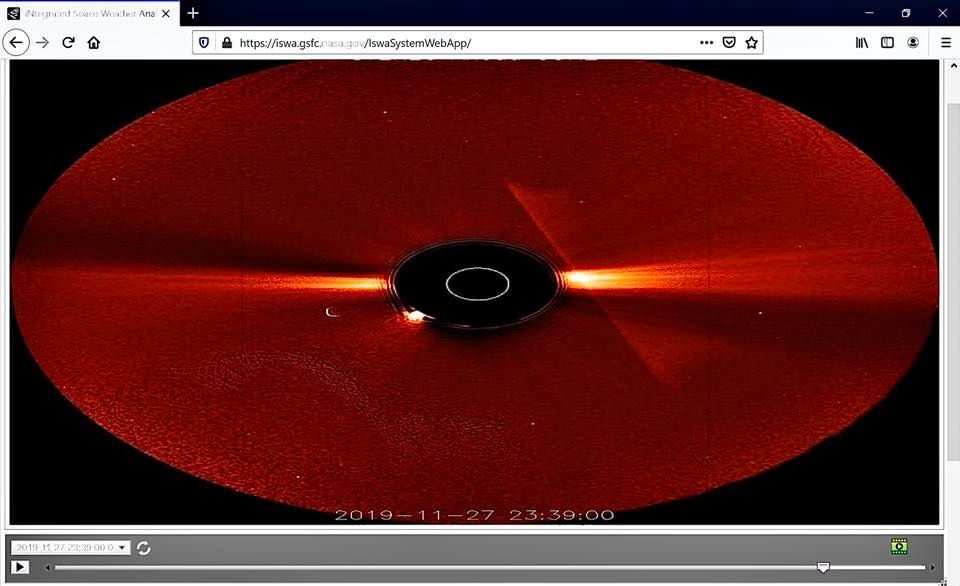Play the coronagraph animation
Viewport: 960px width, 586px height.
(x=20, y=567)
